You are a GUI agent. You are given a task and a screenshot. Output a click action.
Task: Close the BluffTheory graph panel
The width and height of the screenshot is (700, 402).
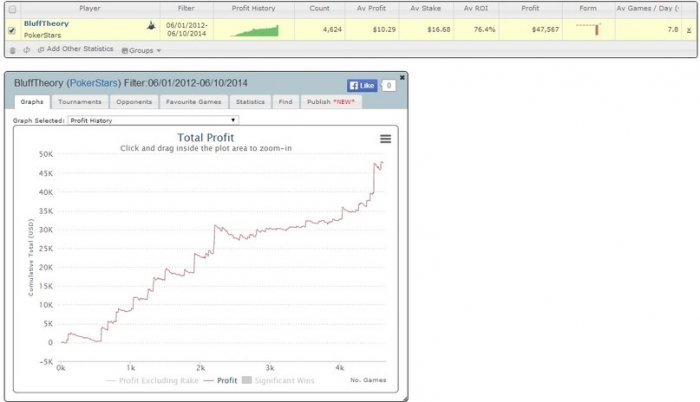click(x=402, y=77)
